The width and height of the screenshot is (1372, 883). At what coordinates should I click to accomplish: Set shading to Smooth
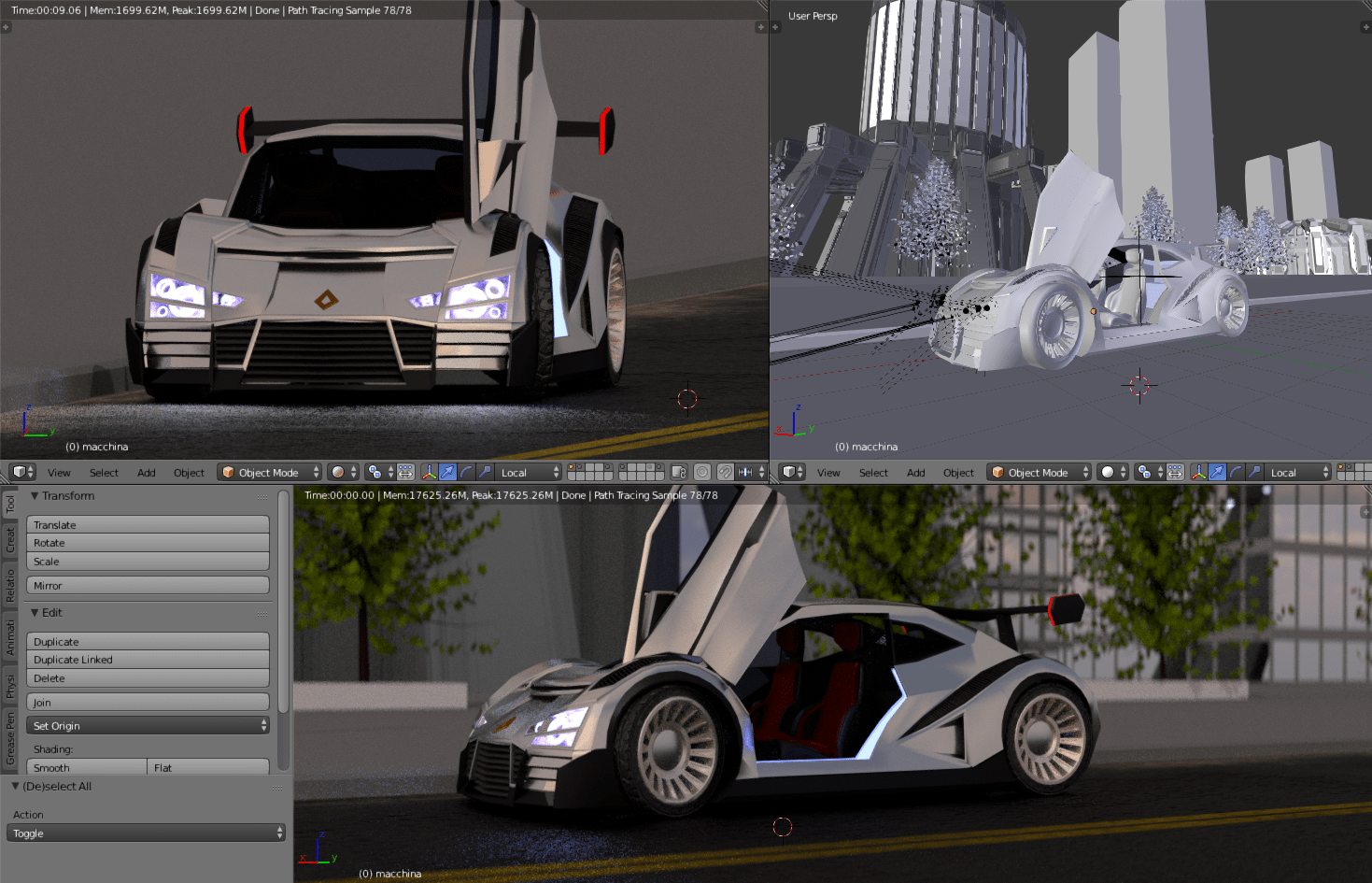pyautogui.click(x=87, y=767)
